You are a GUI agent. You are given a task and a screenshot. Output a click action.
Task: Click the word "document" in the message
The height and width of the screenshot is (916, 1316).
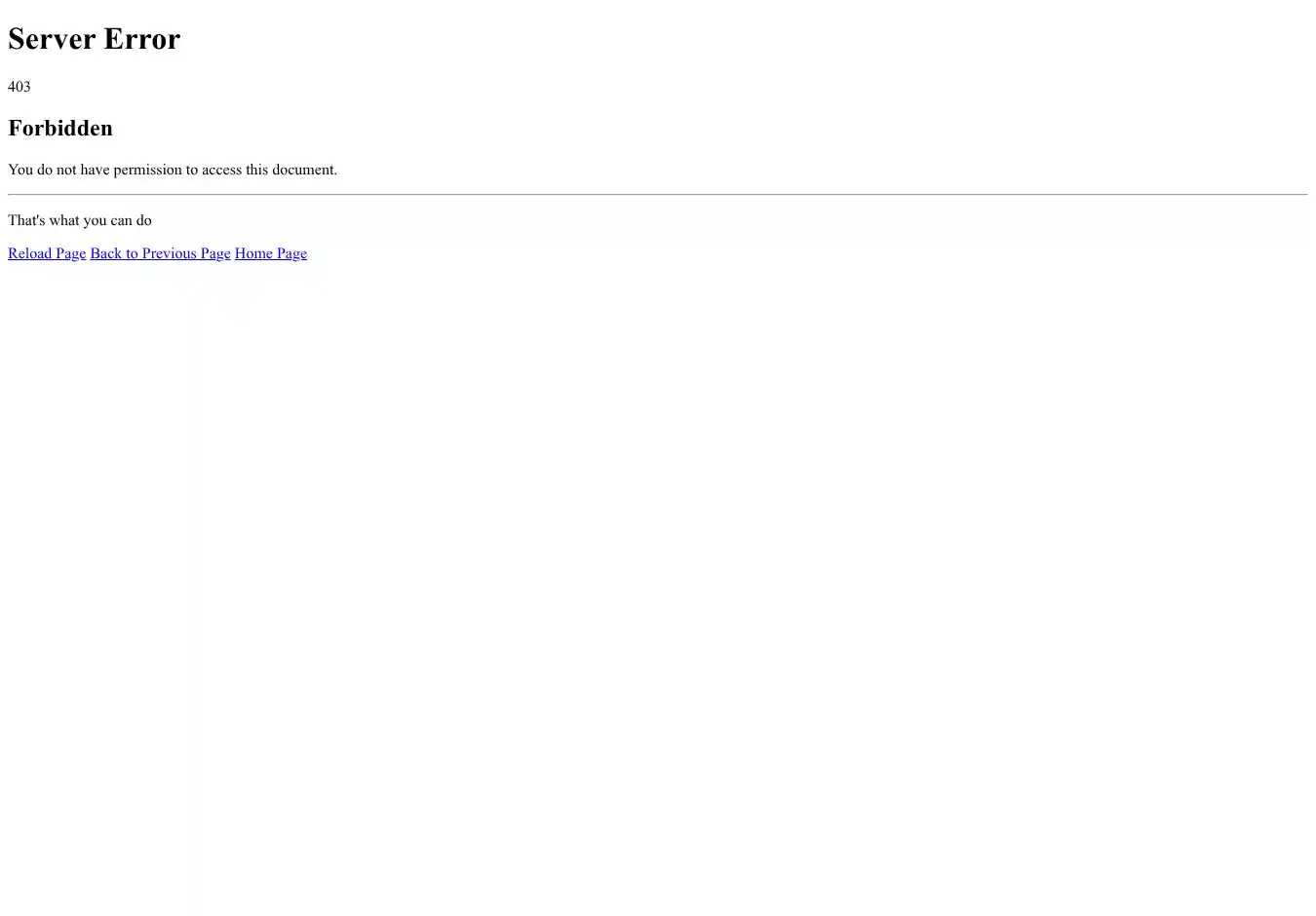pyautogui.click(x=302, y=170)
